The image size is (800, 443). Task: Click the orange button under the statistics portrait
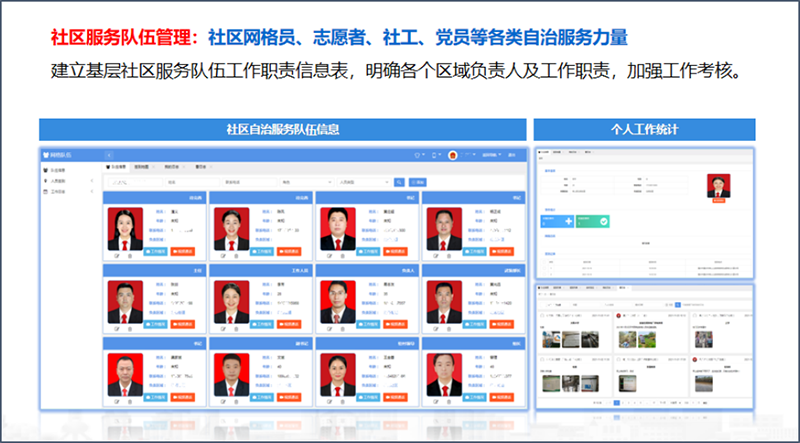coord(718,201)
